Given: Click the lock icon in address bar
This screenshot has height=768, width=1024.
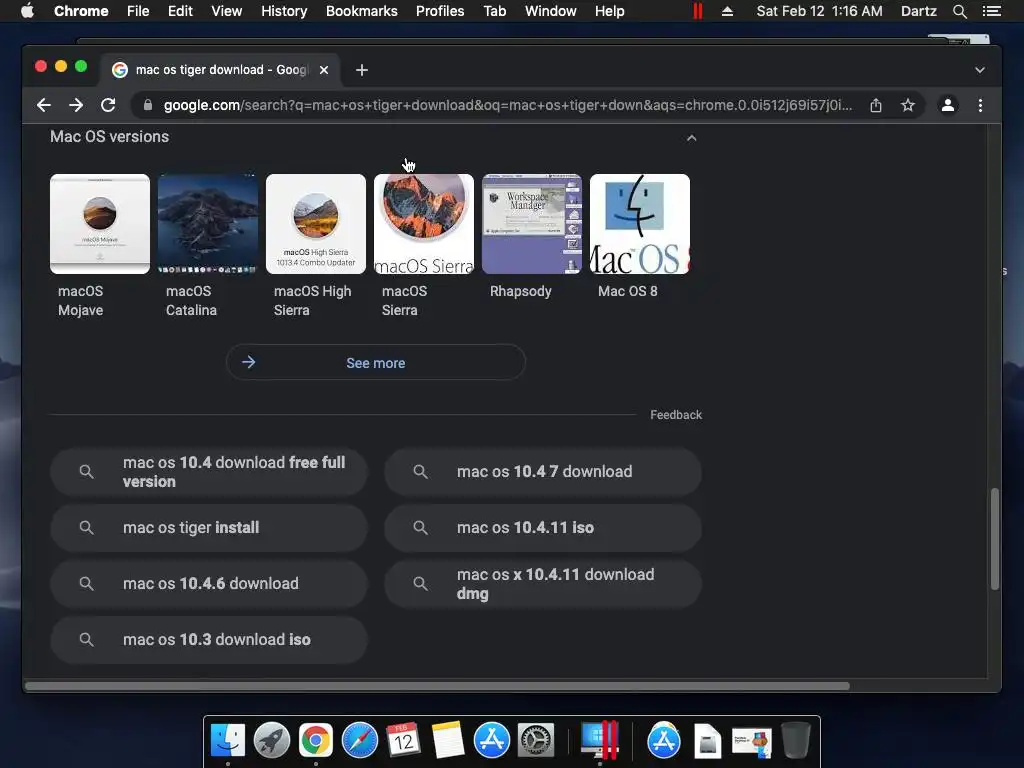Looking at the screenshot, I should [x=148, y=105].
